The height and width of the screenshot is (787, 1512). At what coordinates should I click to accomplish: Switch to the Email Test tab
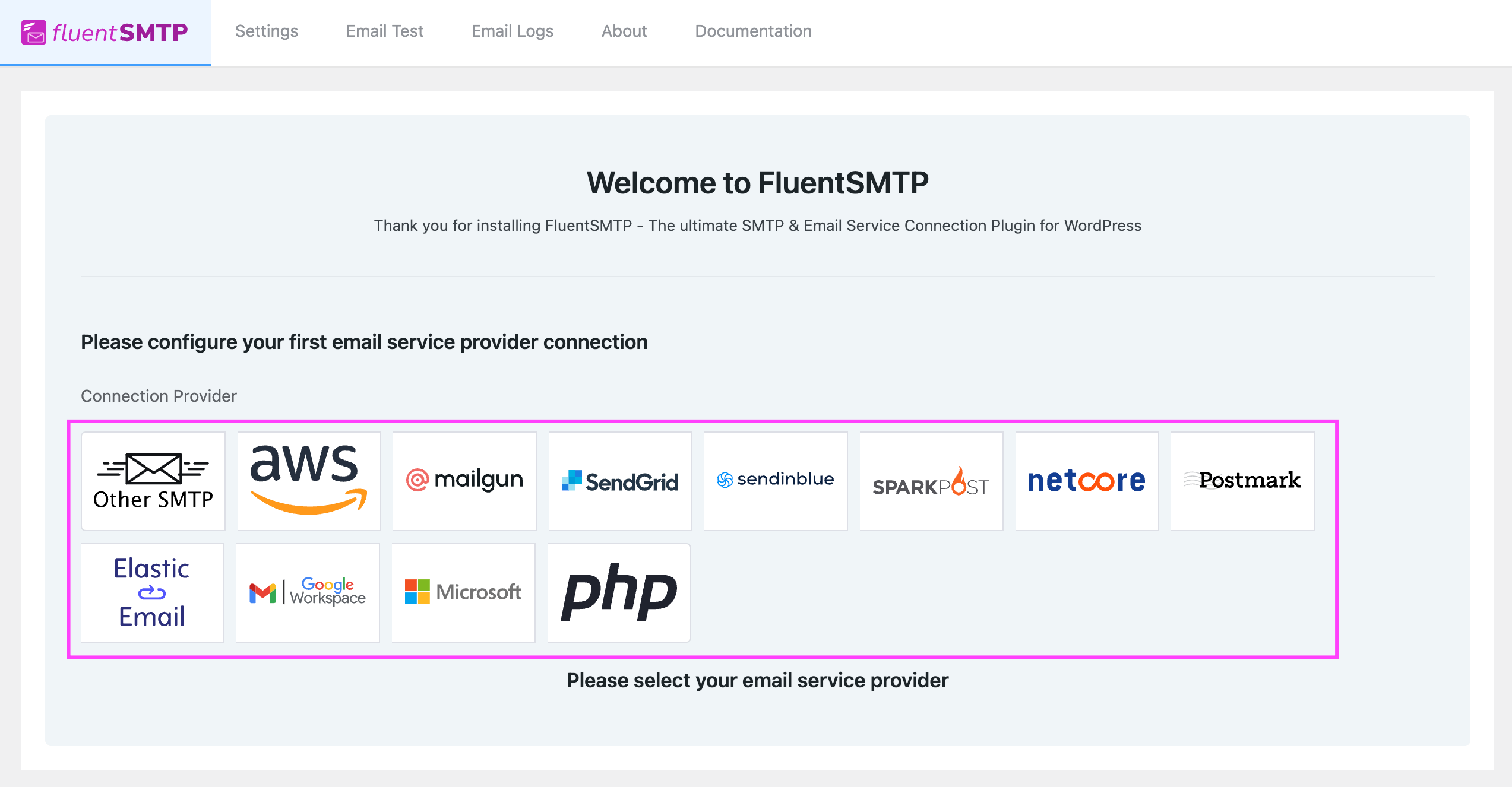[x=384, y=31]
